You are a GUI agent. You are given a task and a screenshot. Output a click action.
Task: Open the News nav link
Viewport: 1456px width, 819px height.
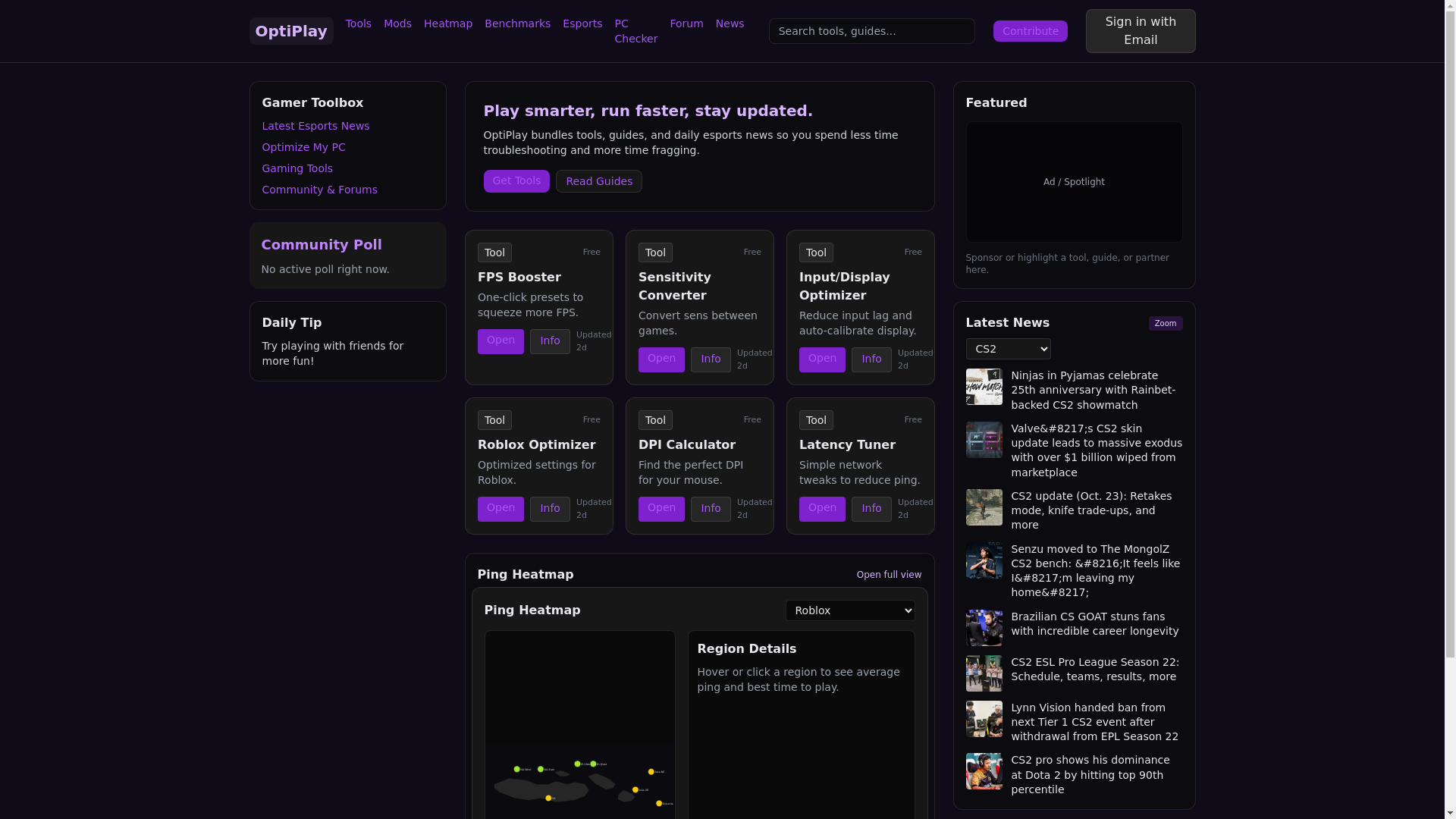(x=730, y=24)
